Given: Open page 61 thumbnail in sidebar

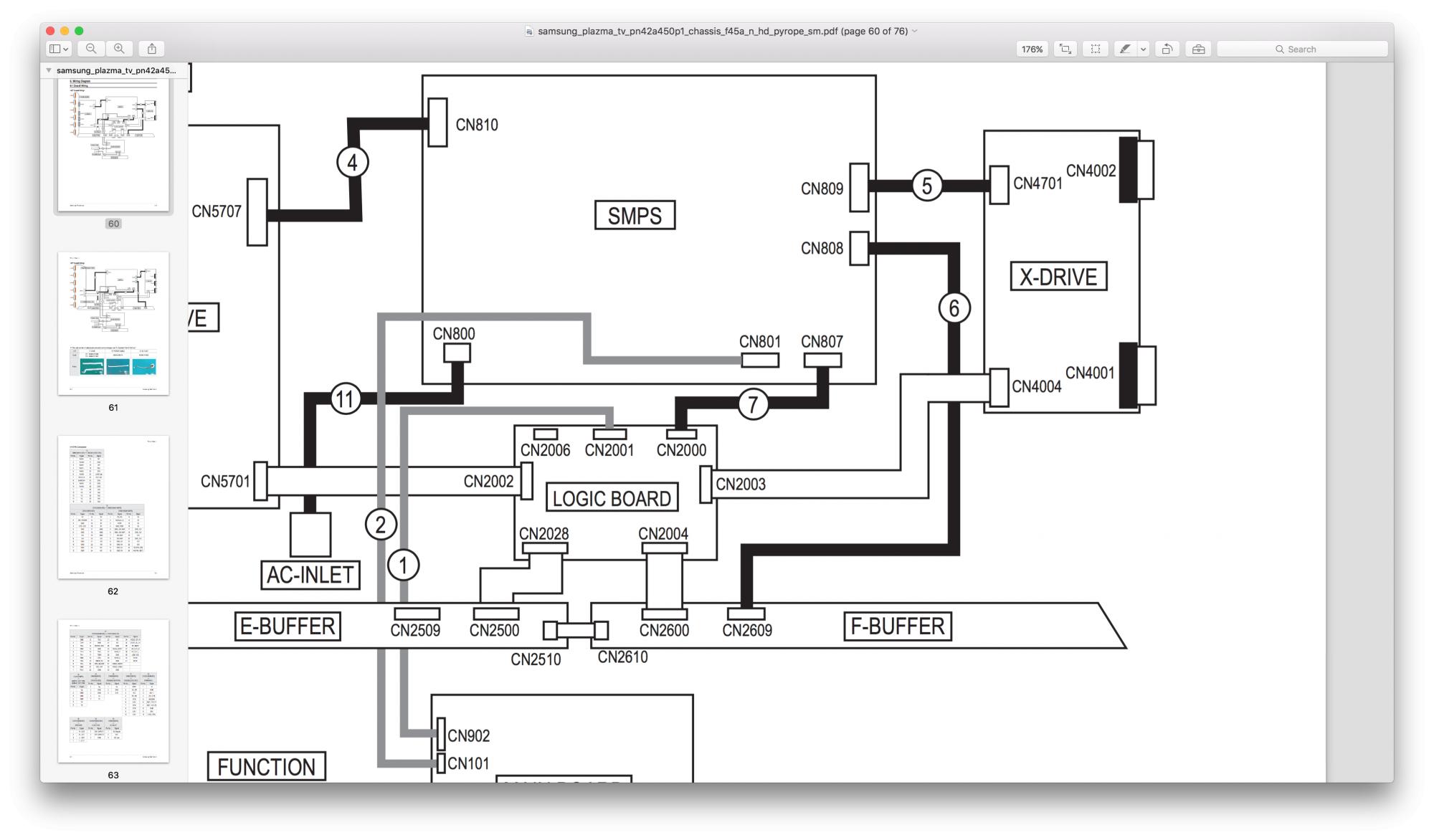Looking at the screenshot, I should click(x=113, y=323).
